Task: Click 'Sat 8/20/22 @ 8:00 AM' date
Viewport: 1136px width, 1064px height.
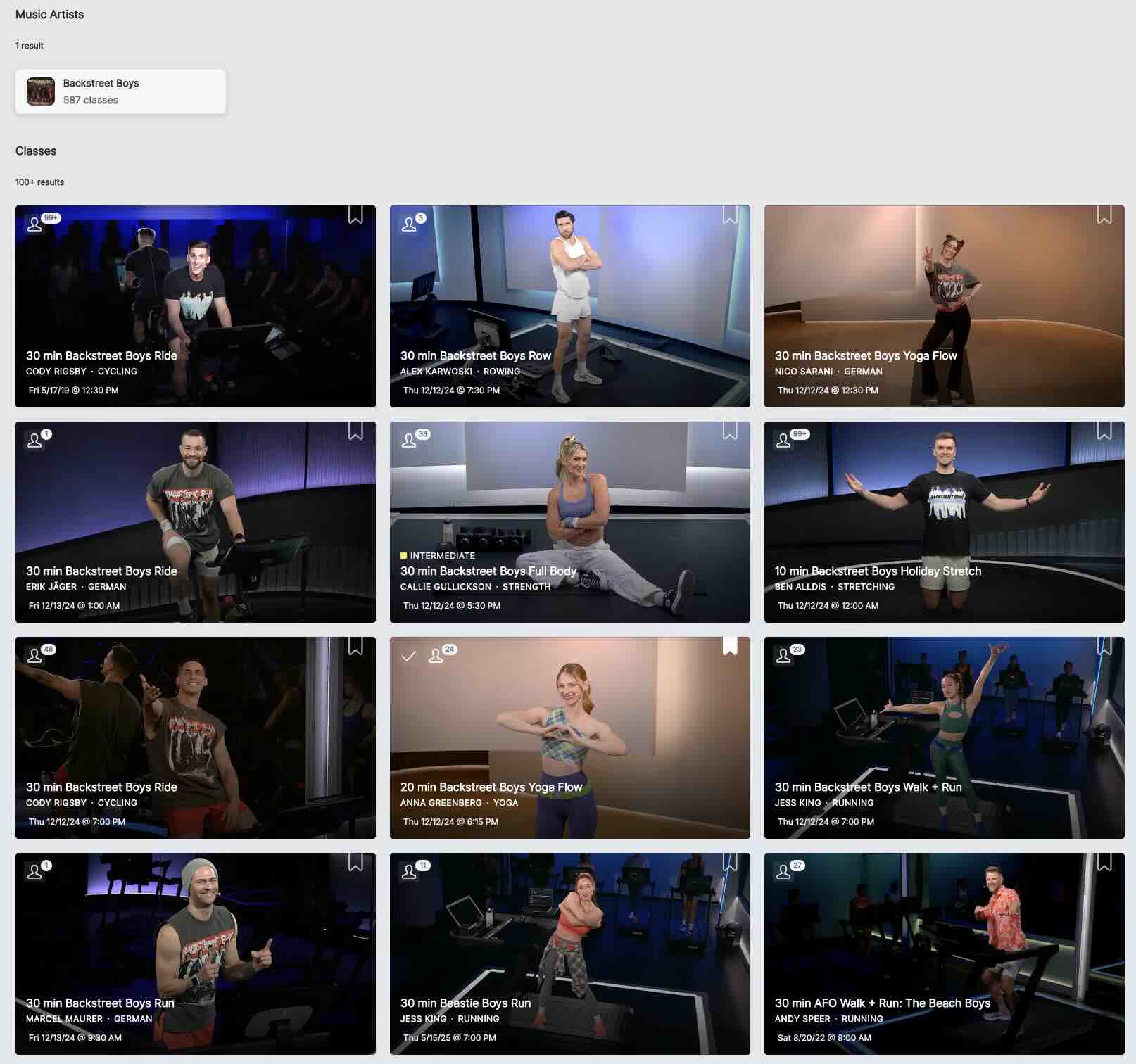Action: click(824, 1037)
